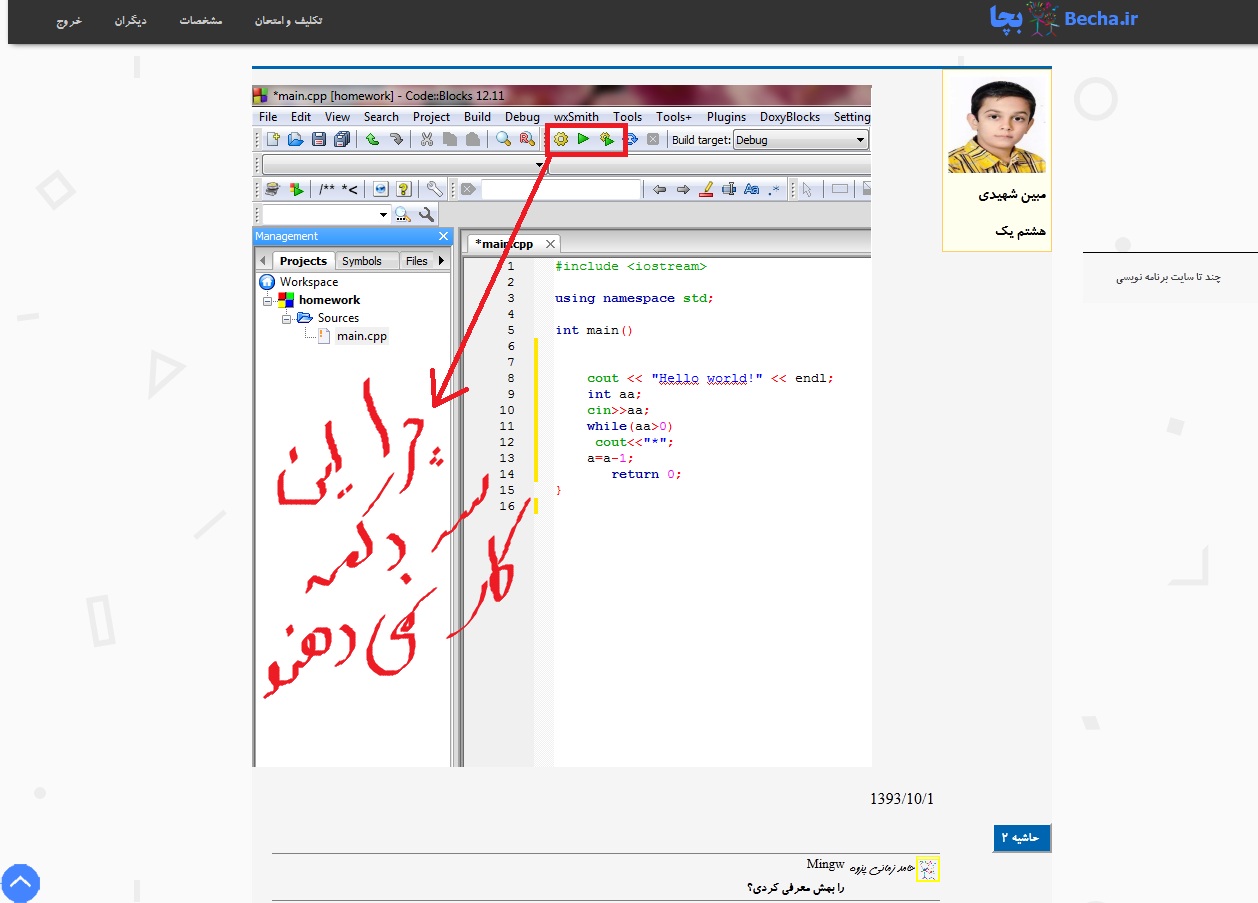Click the Save file floppy icon
Screen dimensions: 1258x903
click(x=319, y=140)
